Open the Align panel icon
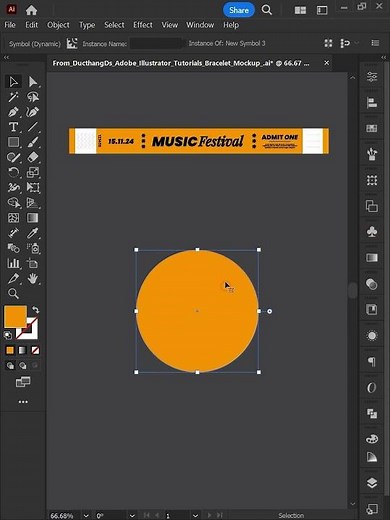 (x=372, y=102)
